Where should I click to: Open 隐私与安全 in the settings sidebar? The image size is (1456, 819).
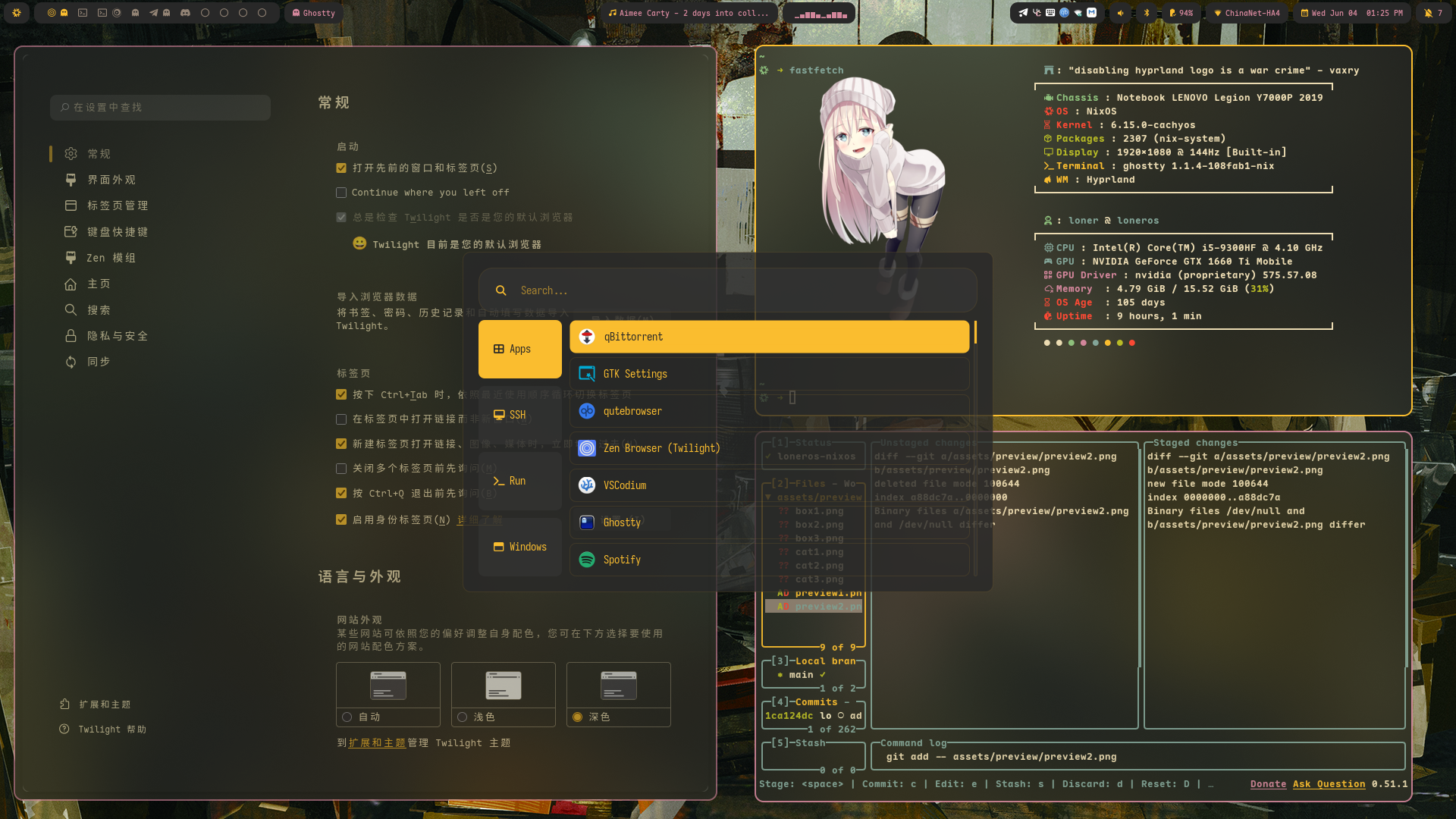pos(116,335)
